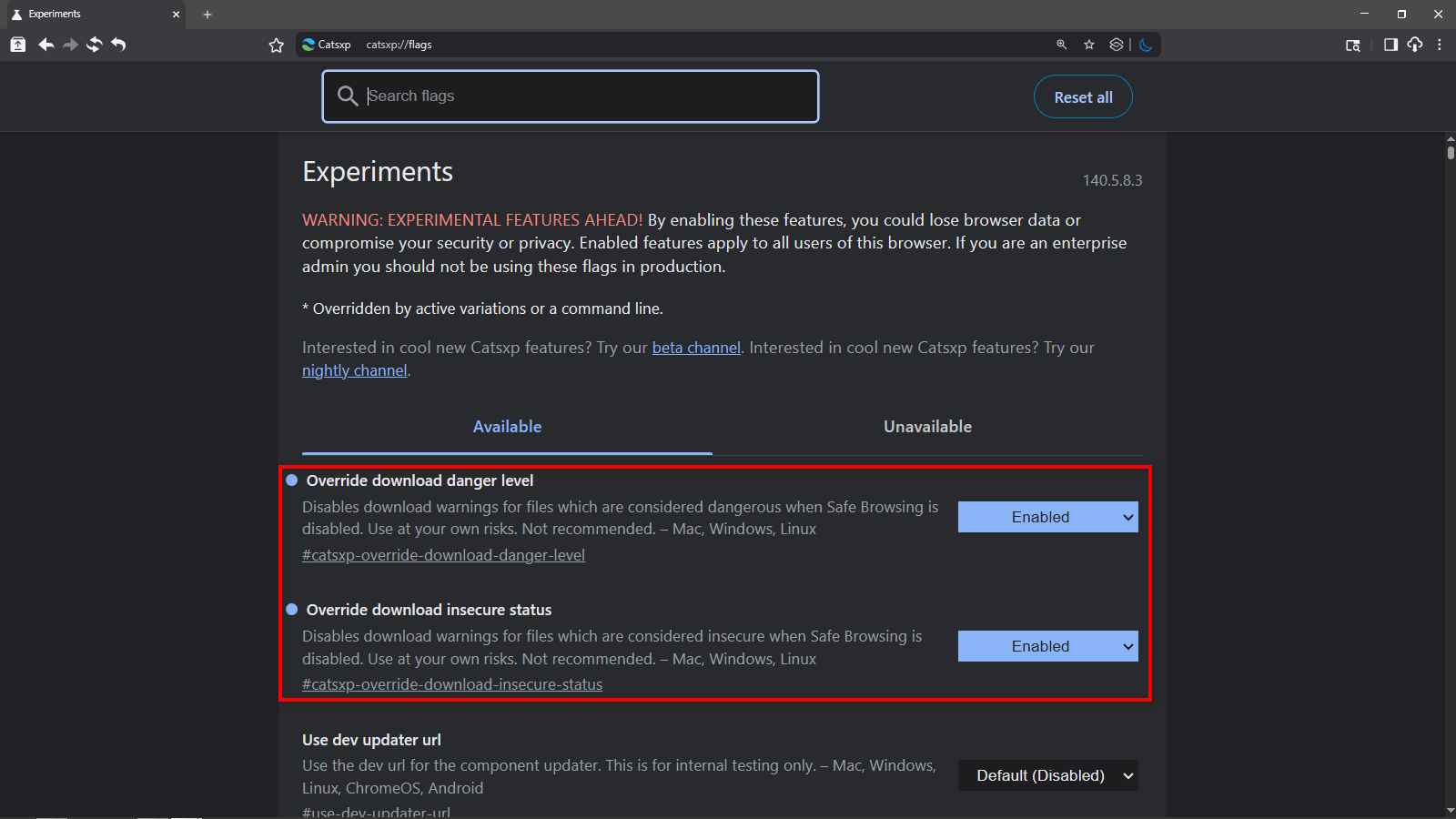Screen dimensions: 1456x819
Task: Click the upload tray icon at toolbar start
Action: click(17, 45)
